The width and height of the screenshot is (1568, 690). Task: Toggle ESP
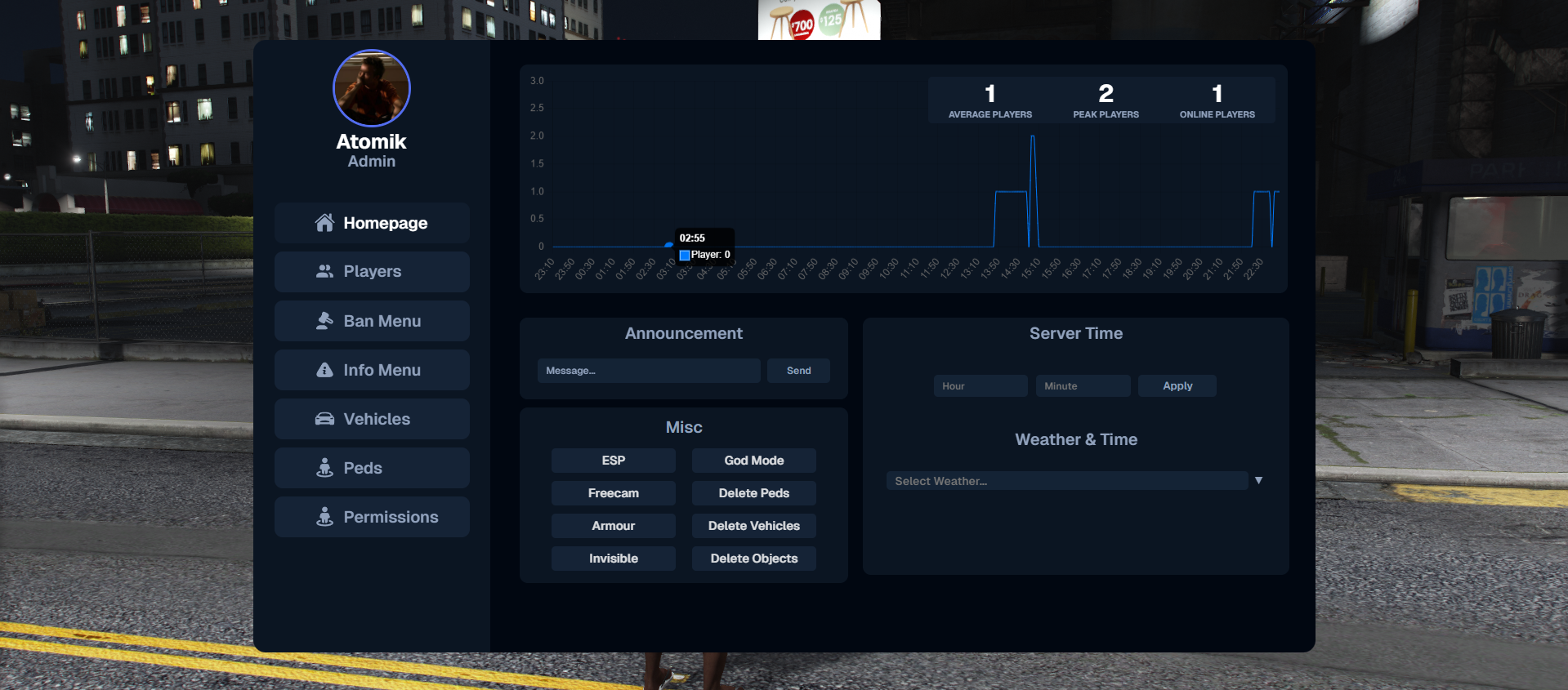click(614, 461)
